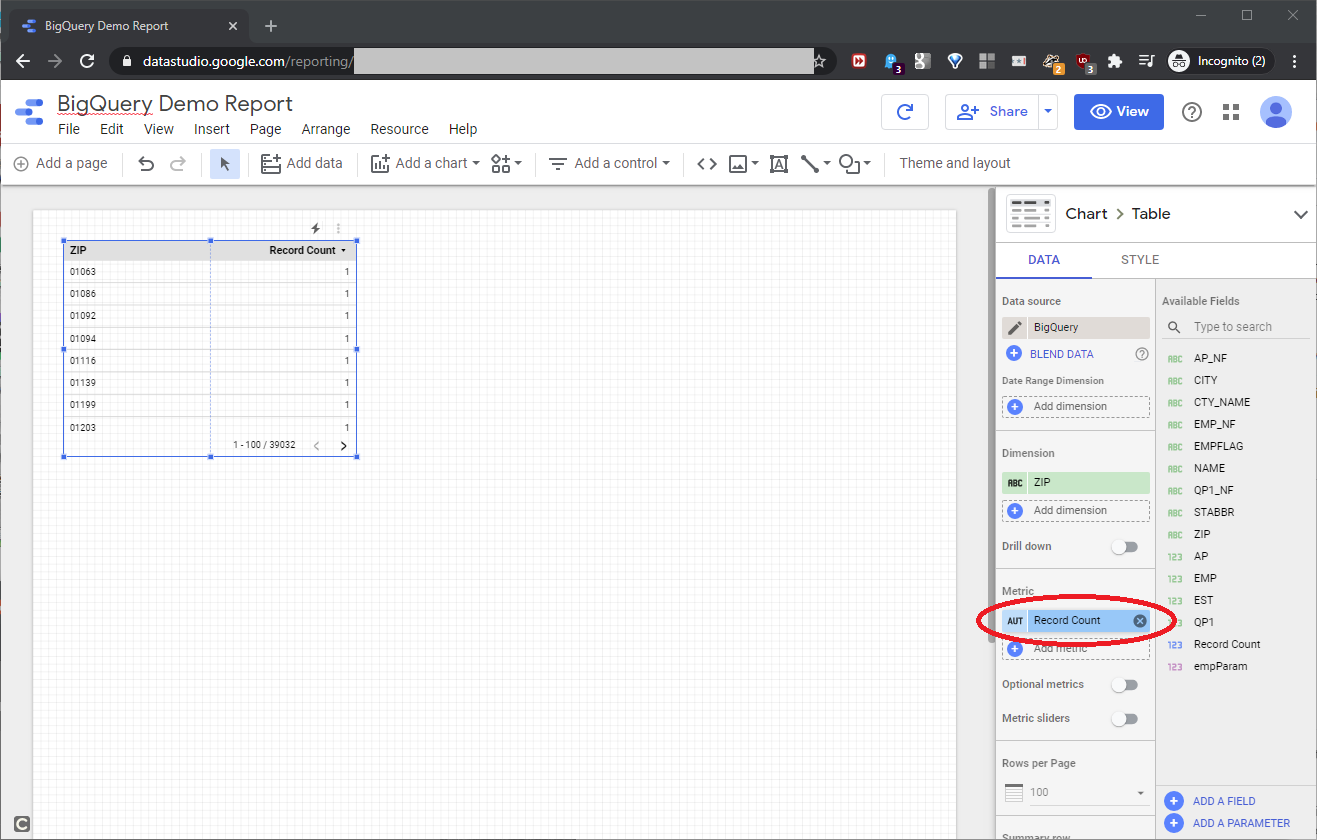Click Add a page
Viewport: 1317px width, 840px height.
(60, 164)
